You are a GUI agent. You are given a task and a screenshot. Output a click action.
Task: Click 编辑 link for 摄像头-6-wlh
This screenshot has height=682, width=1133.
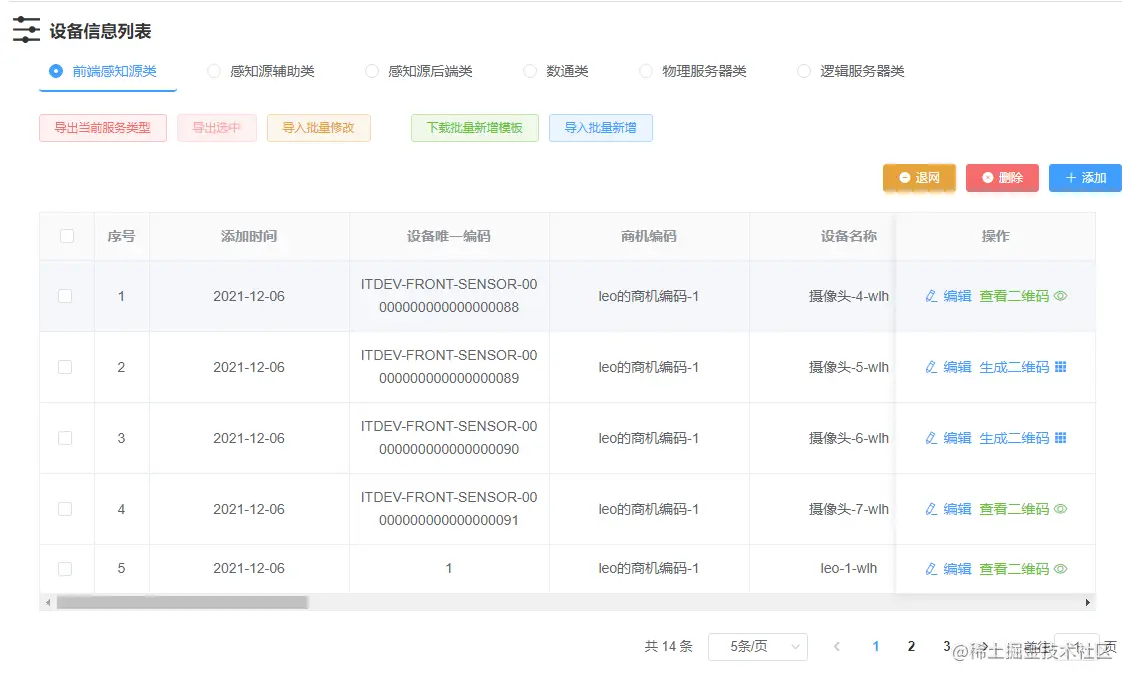tap(957, 438)
